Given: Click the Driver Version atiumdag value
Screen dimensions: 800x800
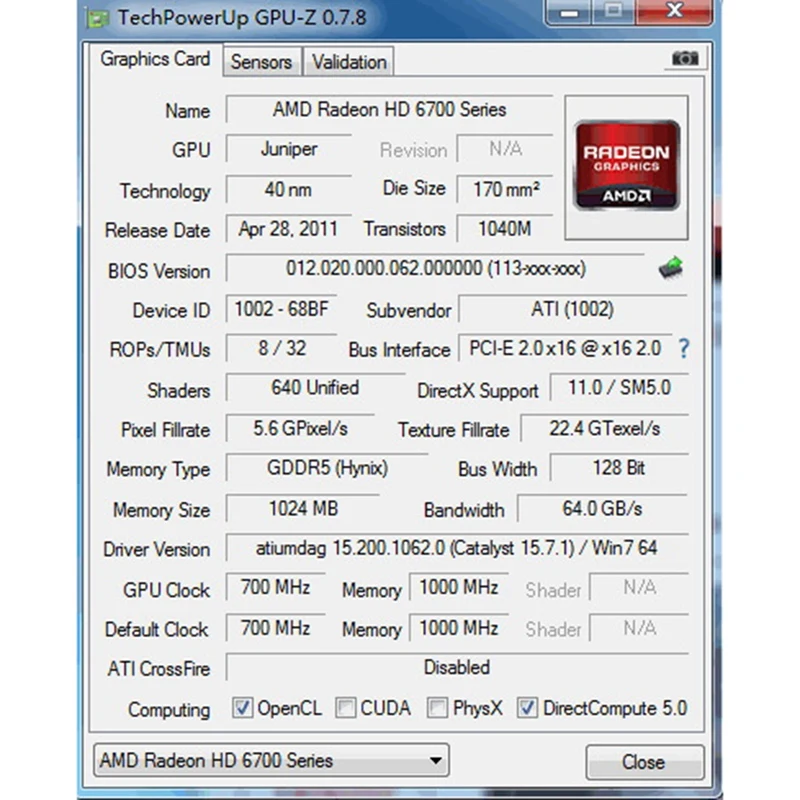Looking at the screenshot, I should 457,548.
